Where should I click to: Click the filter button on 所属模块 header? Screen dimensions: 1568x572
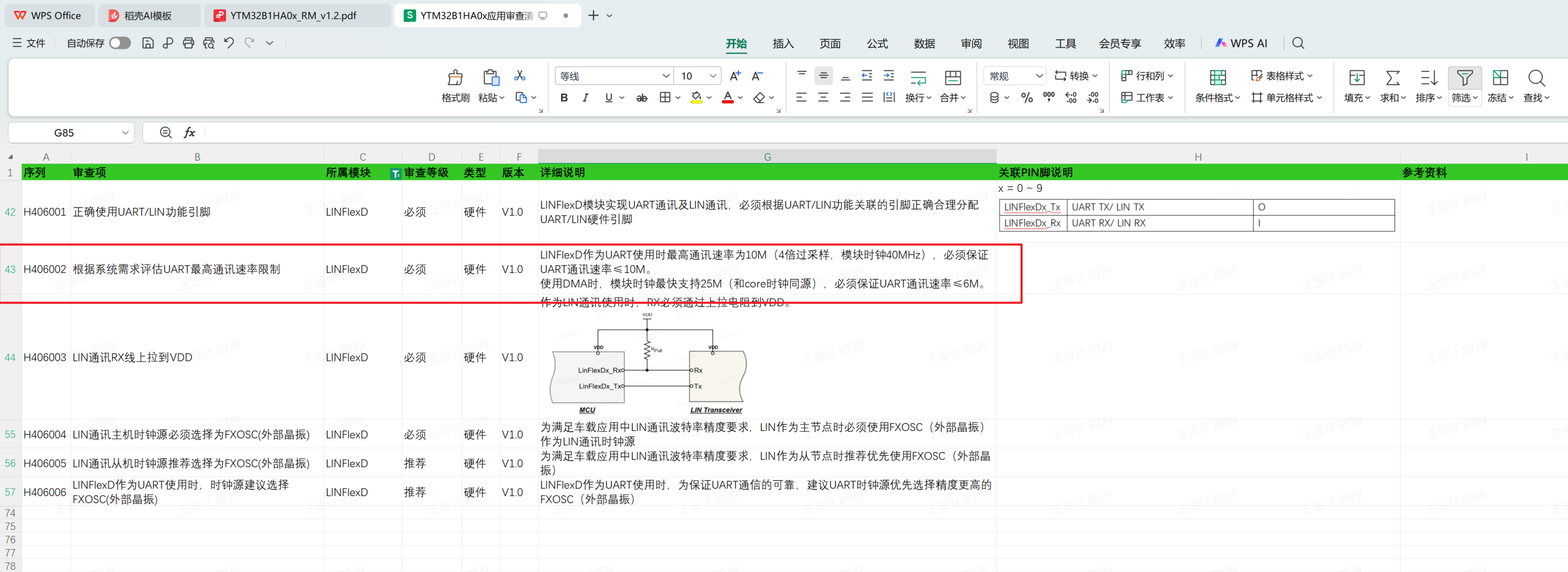(395, 174)
